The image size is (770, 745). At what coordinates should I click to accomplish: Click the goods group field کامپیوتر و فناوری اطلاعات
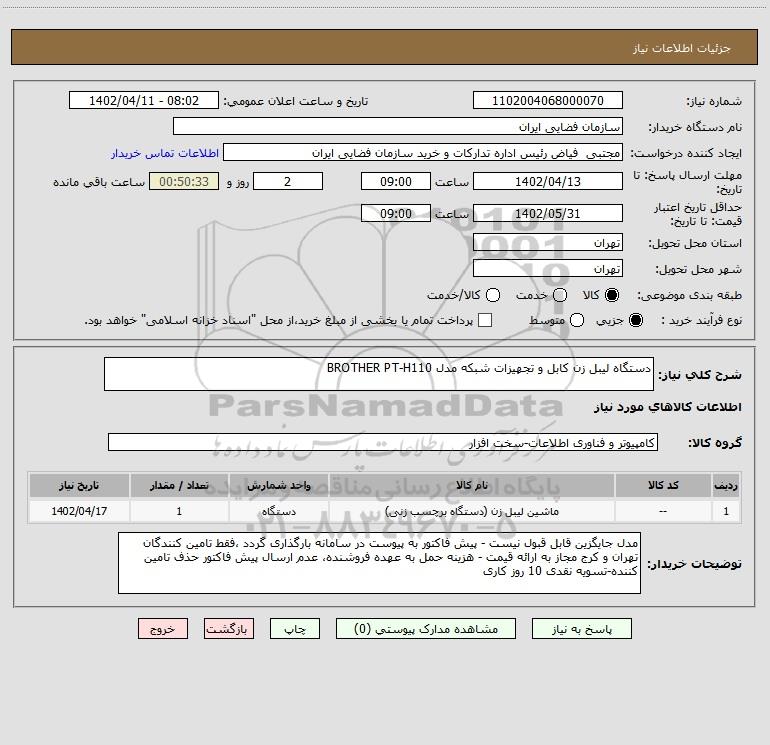pos(383,442)
